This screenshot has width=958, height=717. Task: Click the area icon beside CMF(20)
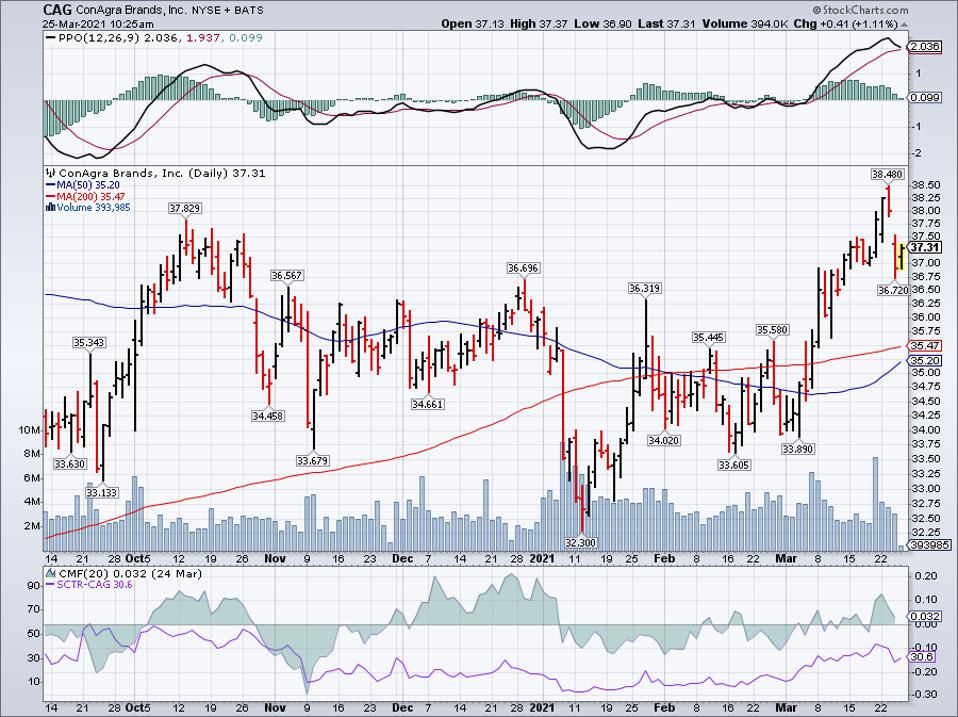click(50, 574)
